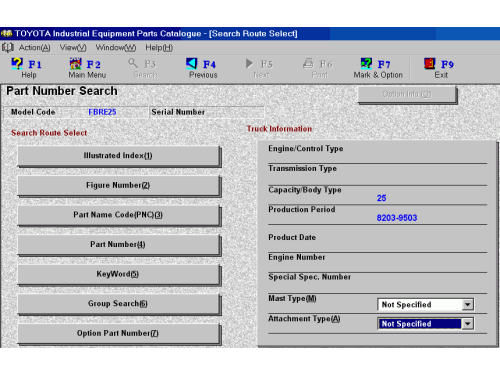
Task: Click highlighted Attachment Type Not Specified field
Action: coord(420,324)
